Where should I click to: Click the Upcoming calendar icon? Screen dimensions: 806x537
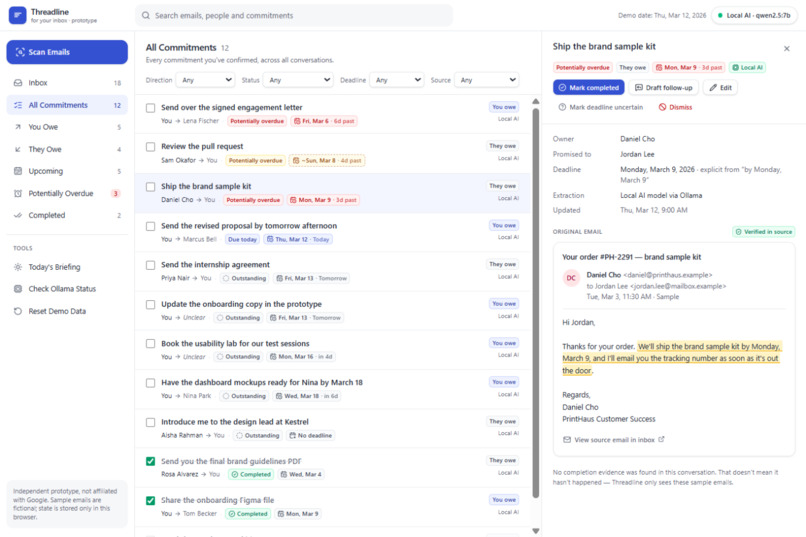pos(18,171)
